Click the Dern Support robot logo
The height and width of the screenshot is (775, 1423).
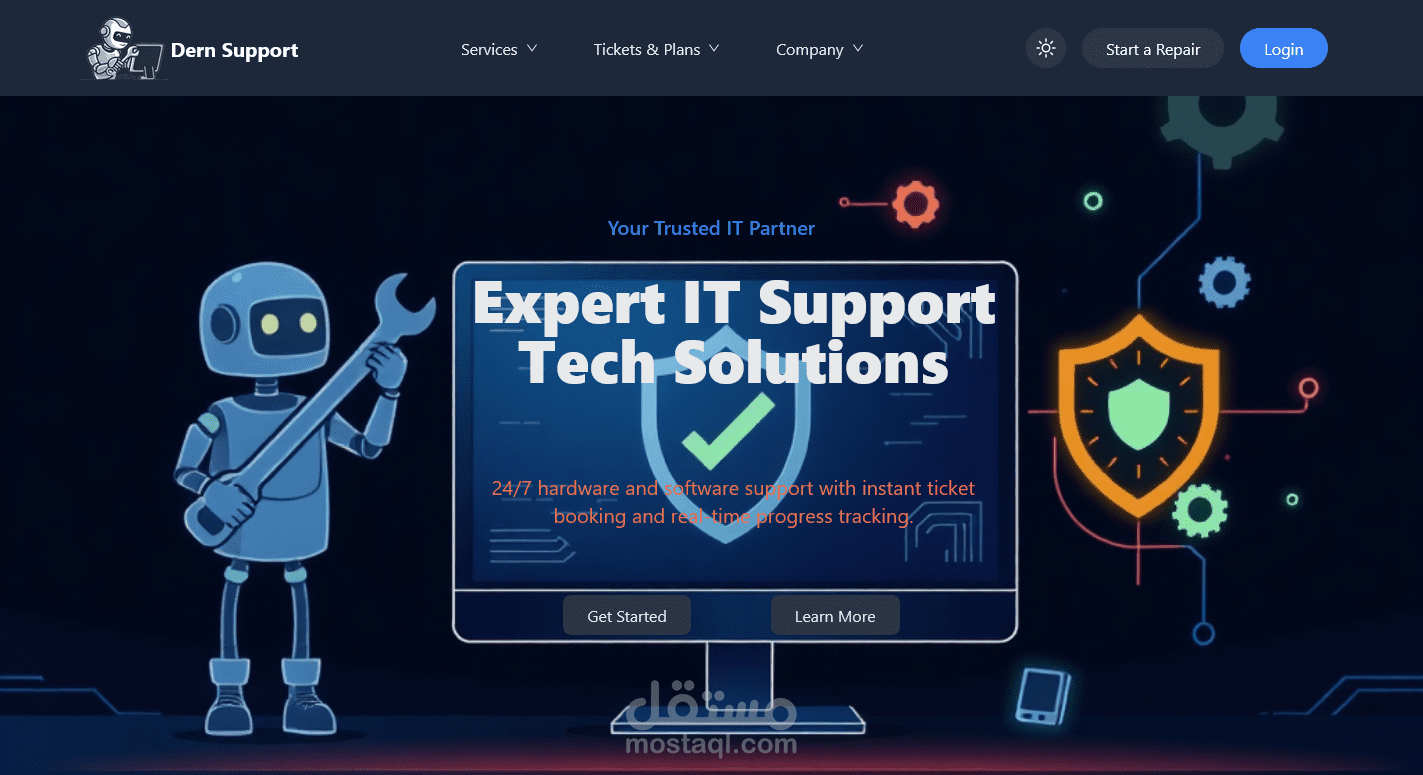(x=123, y=49)
